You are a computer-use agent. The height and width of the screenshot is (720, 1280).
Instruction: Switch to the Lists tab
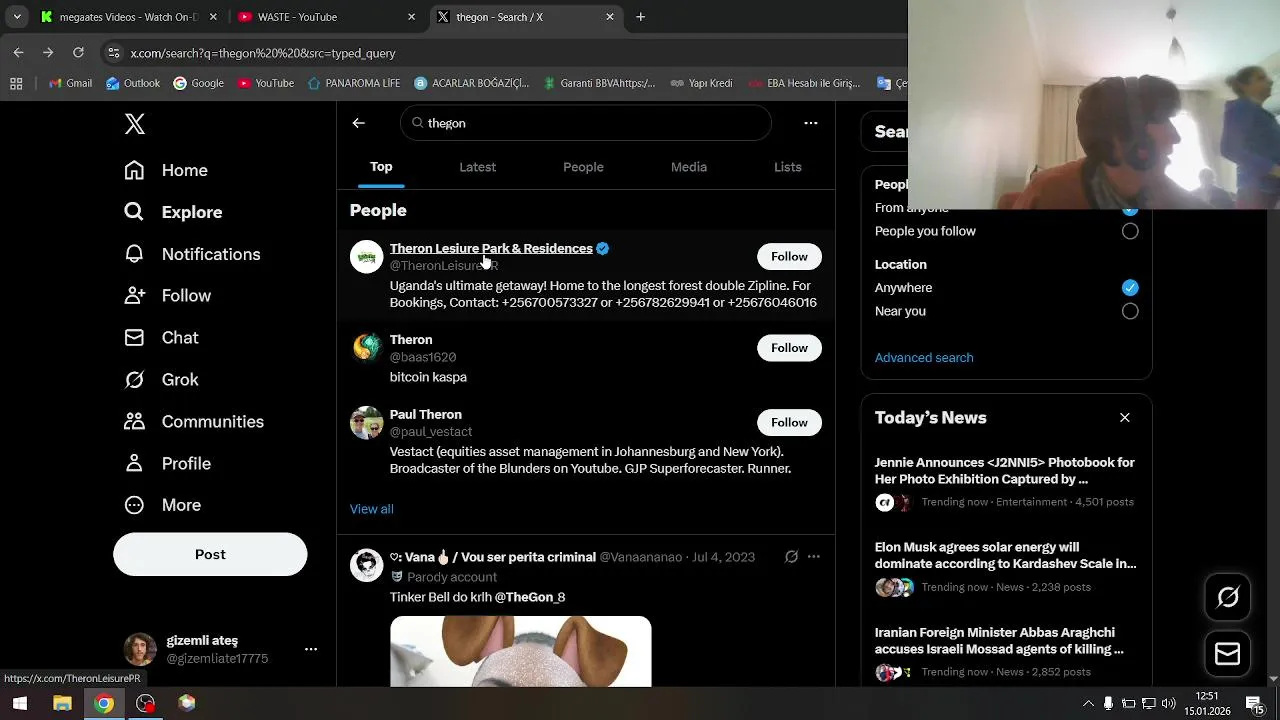click(788, 167)
